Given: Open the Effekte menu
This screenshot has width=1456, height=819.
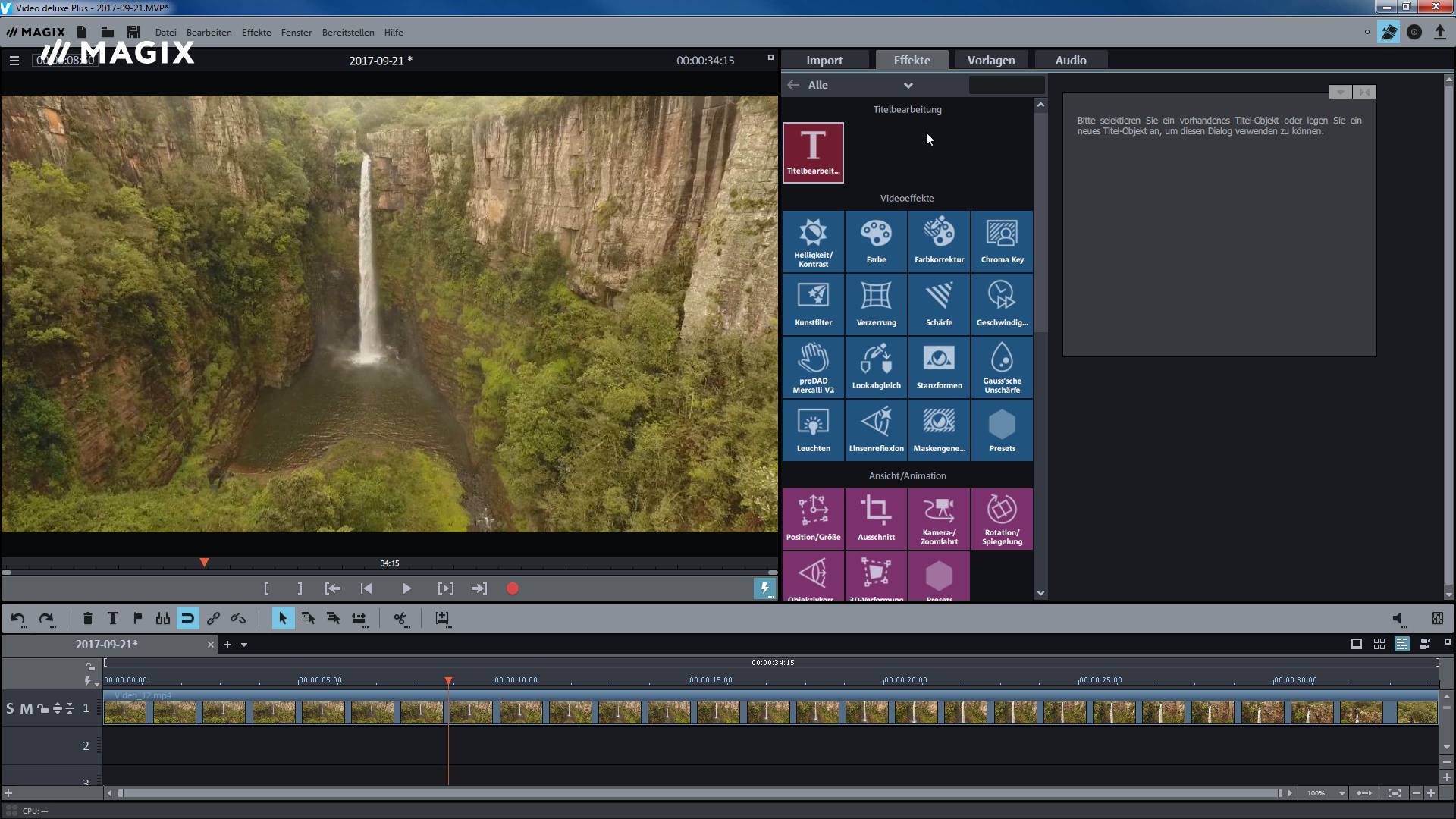Looking at the screenshot, I should coord(256,33).
